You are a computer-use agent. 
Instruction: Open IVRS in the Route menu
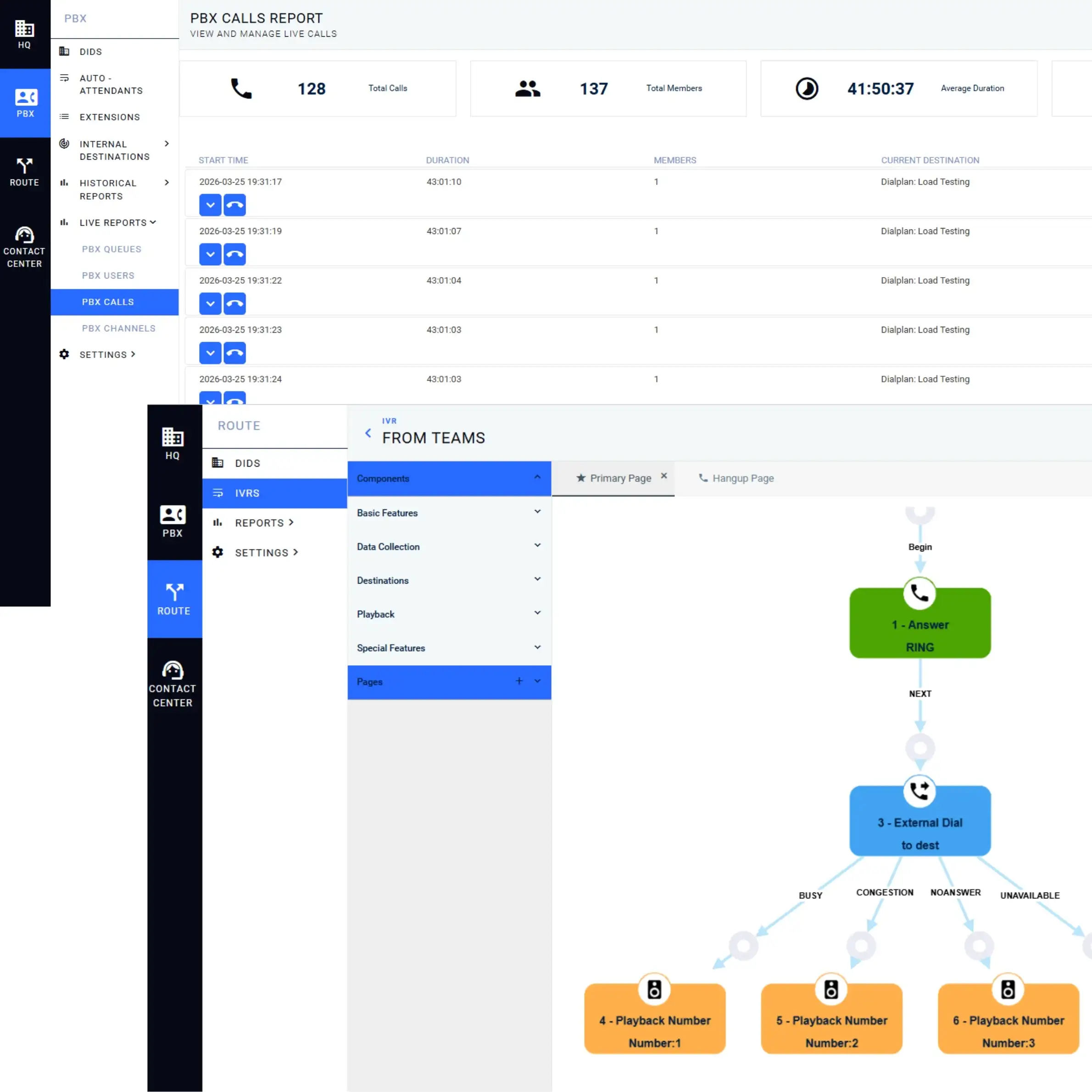coord(247,493)
